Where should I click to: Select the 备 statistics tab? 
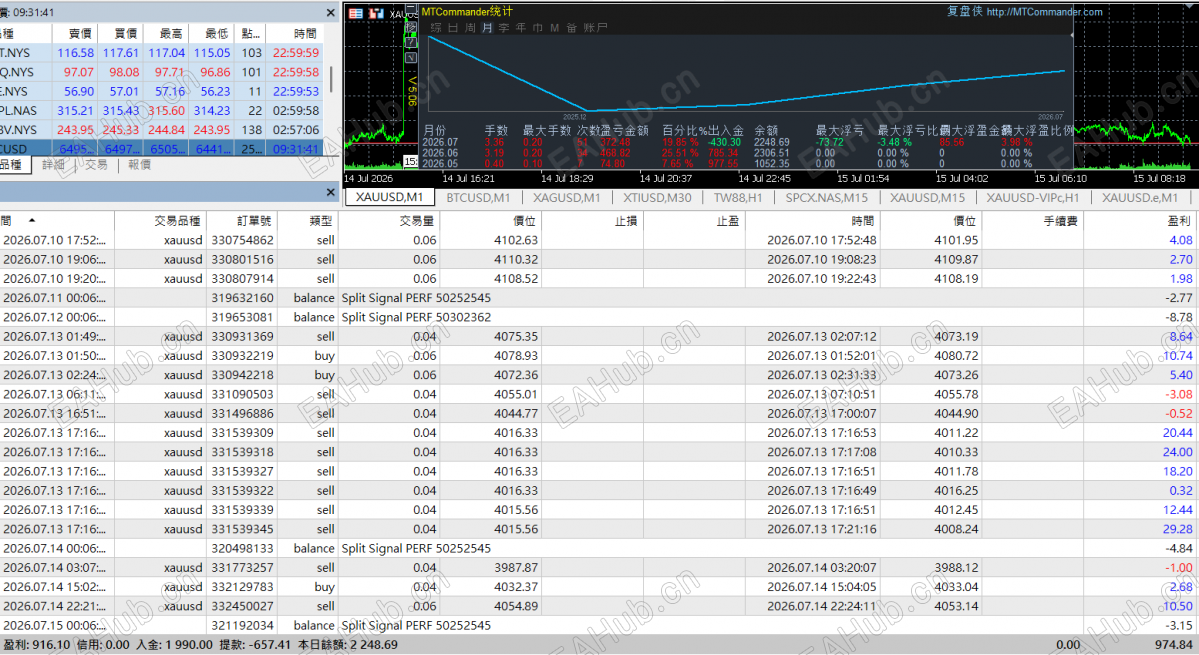(x=571, y=28)
